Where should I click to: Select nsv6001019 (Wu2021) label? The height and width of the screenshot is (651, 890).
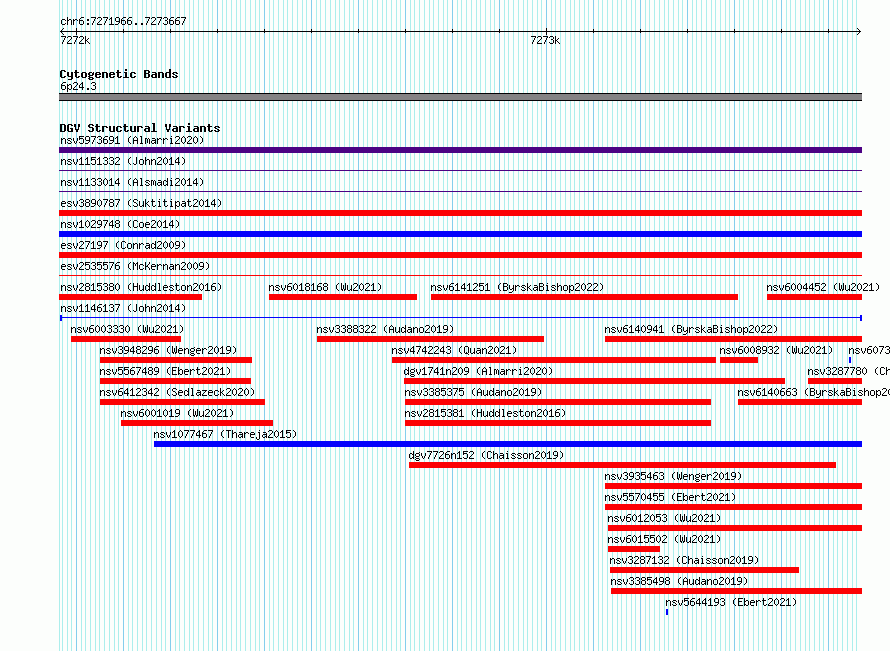(177, 413)
